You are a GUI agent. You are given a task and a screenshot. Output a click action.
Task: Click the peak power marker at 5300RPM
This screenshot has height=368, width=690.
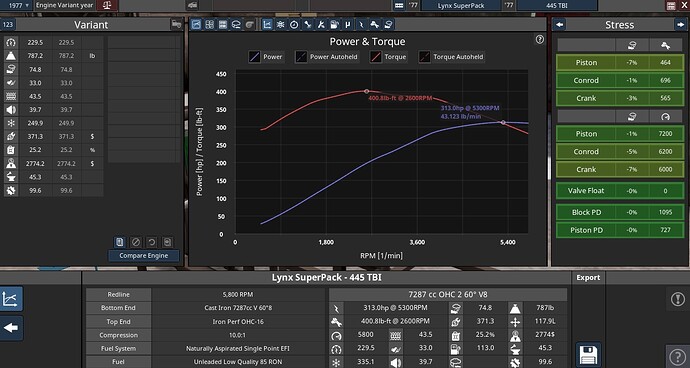click(x=503, y=122)
